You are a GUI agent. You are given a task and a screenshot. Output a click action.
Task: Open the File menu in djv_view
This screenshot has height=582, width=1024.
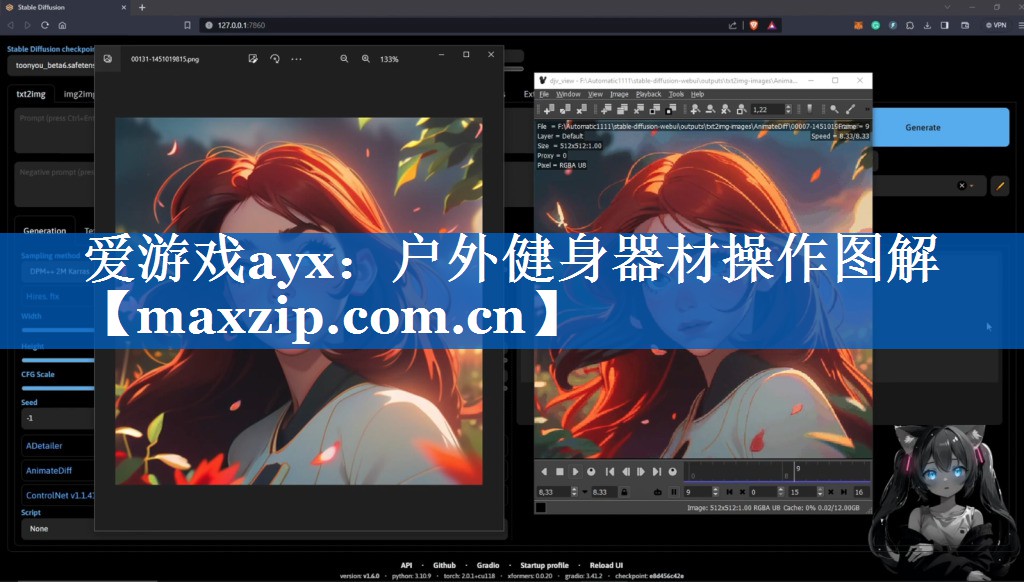point(544,94)
